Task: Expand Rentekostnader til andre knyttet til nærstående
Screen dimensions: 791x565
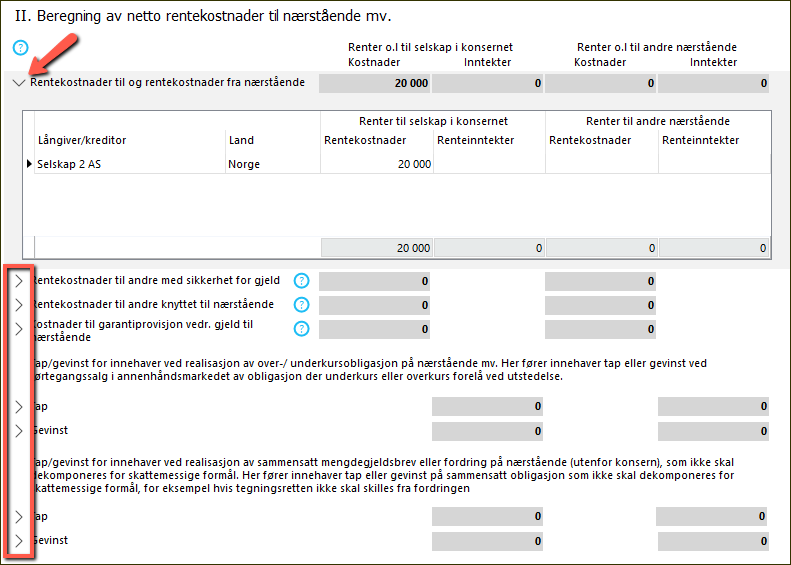Action: (19, 305)
